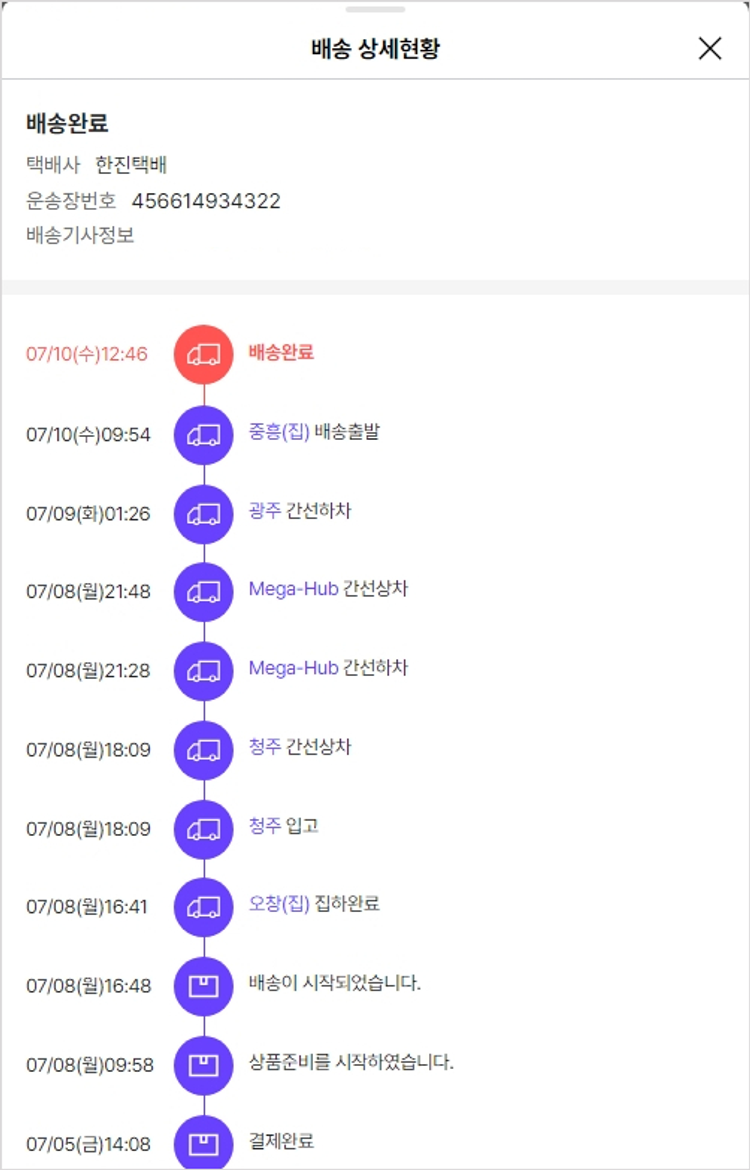
Task: Select the 청주 link in the 간선상차 row
Action: [x=265, y=747]
